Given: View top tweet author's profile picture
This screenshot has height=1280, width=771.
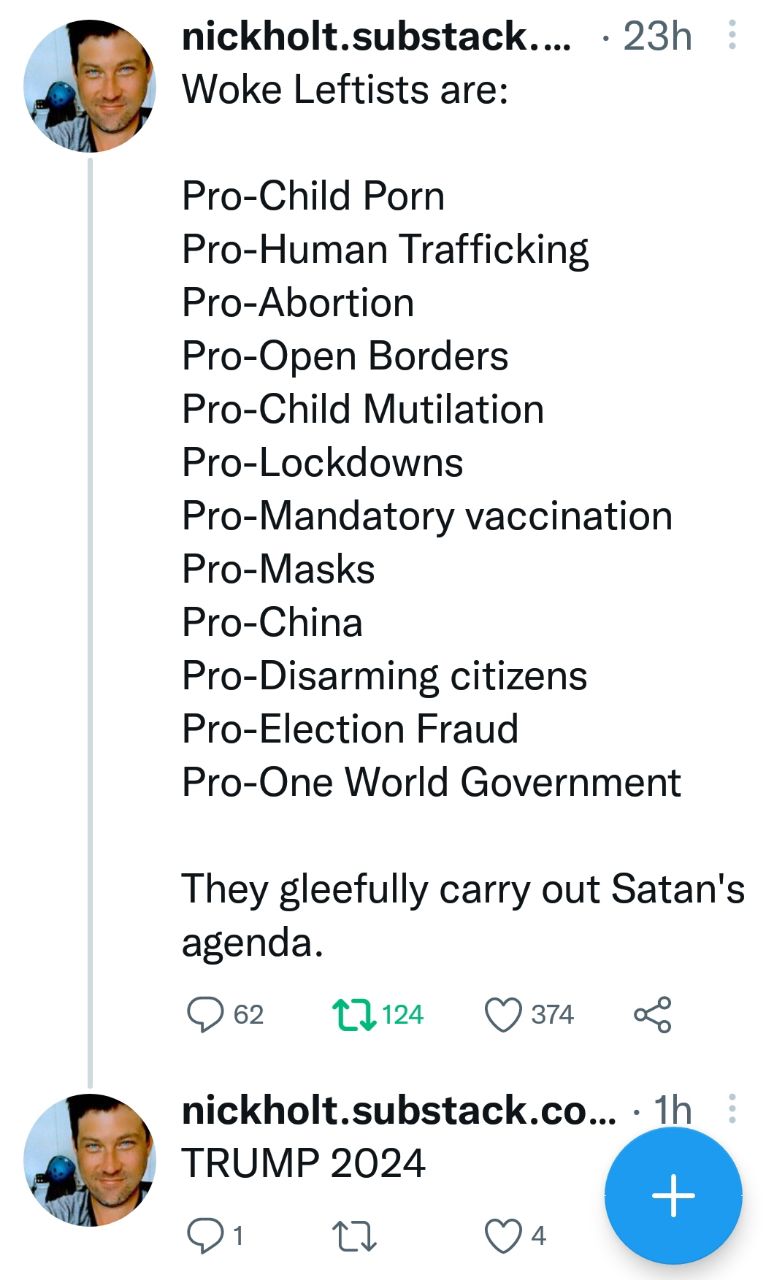Looking at the screenshot, I should pos(89,85).
